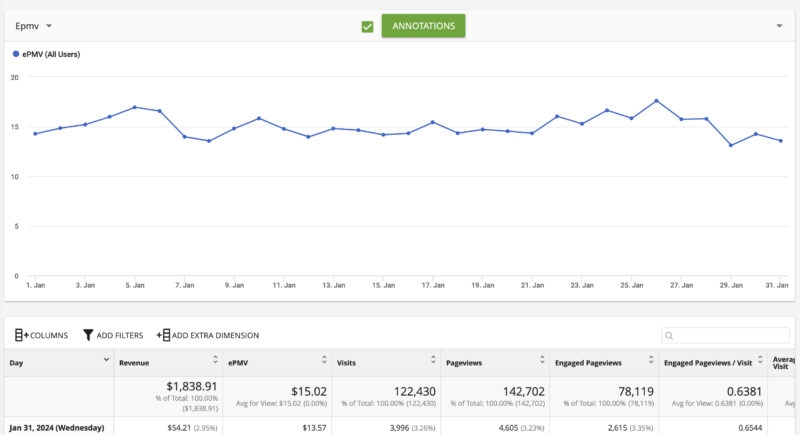Click the Day column header
Screen dimensions: 800x435
(x=17, y=362)
